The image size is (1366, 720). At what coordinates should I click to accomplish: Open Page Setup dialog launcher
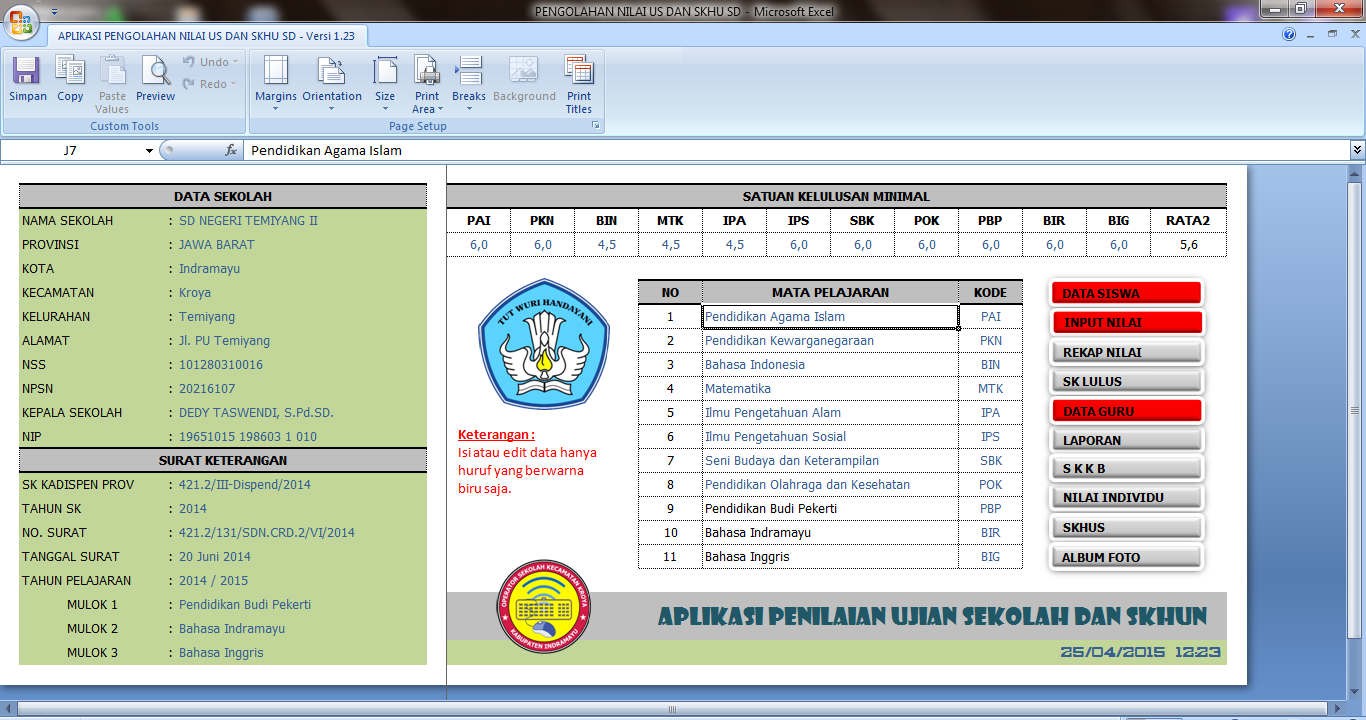coord(596,126)
